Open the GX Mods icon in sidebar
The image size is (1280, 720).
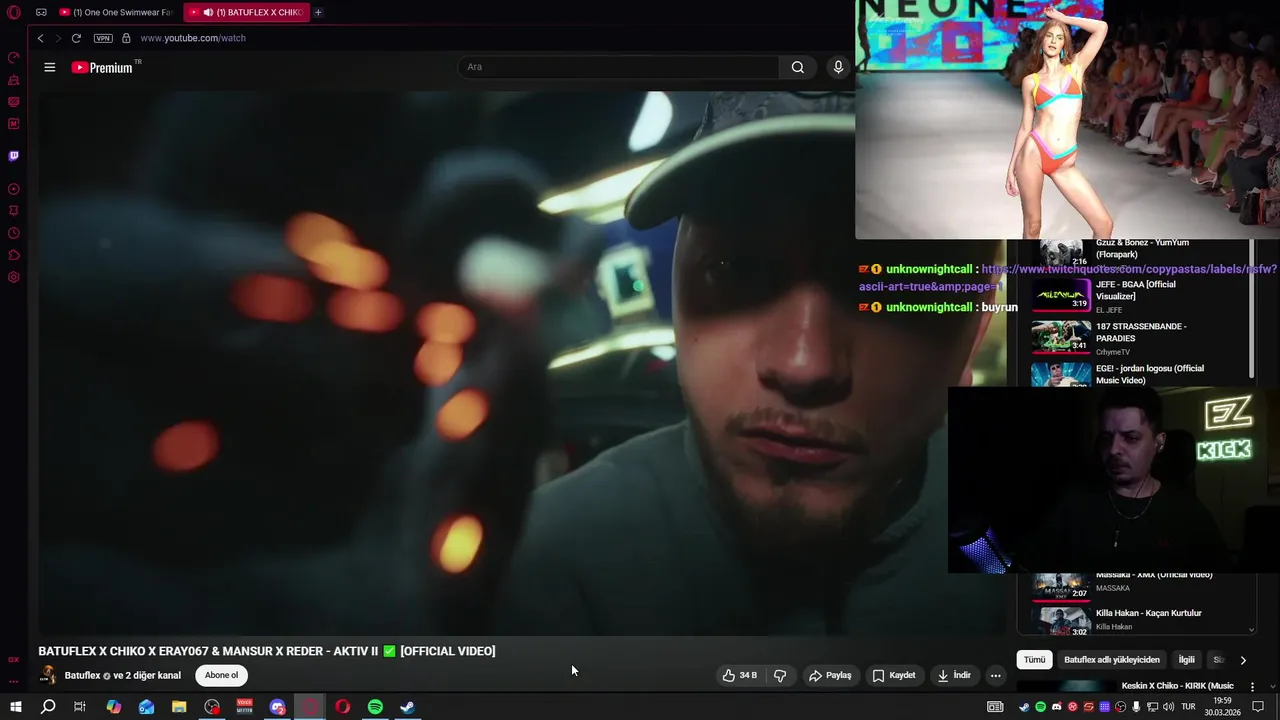[x=14, y=124]
